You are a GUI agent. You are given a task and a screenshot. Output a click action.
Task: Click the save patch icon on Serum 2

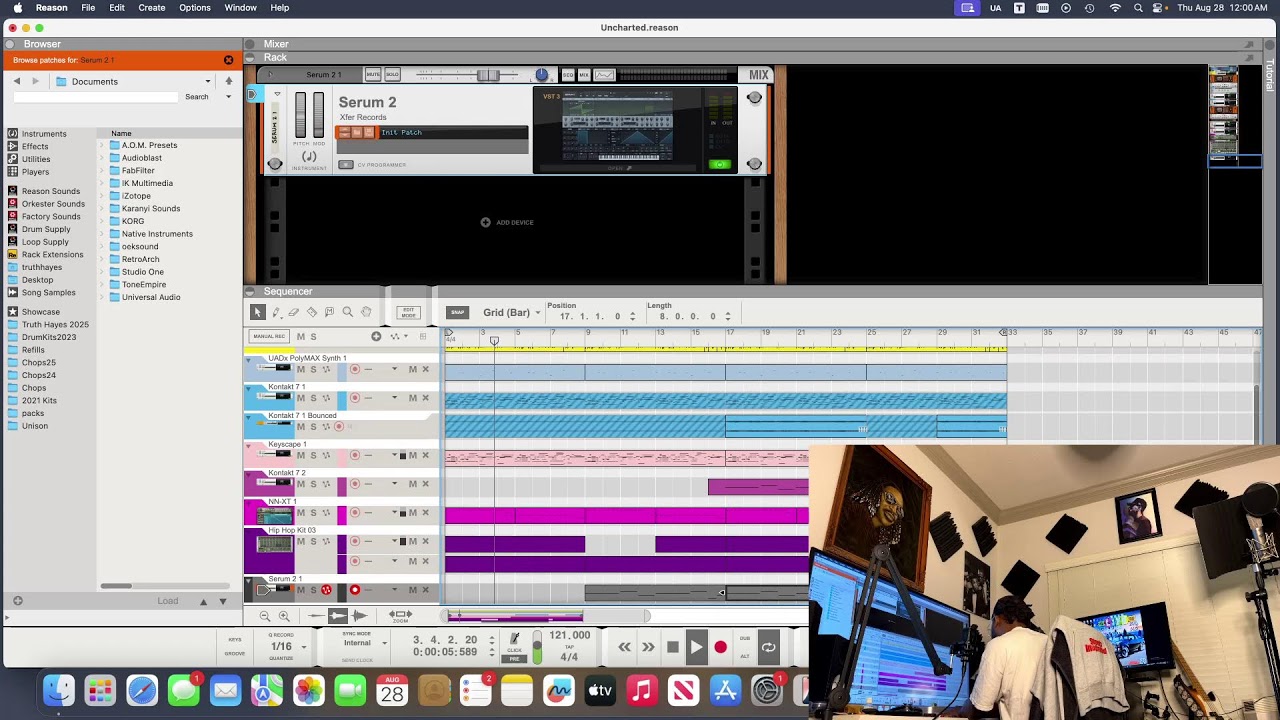368,132
